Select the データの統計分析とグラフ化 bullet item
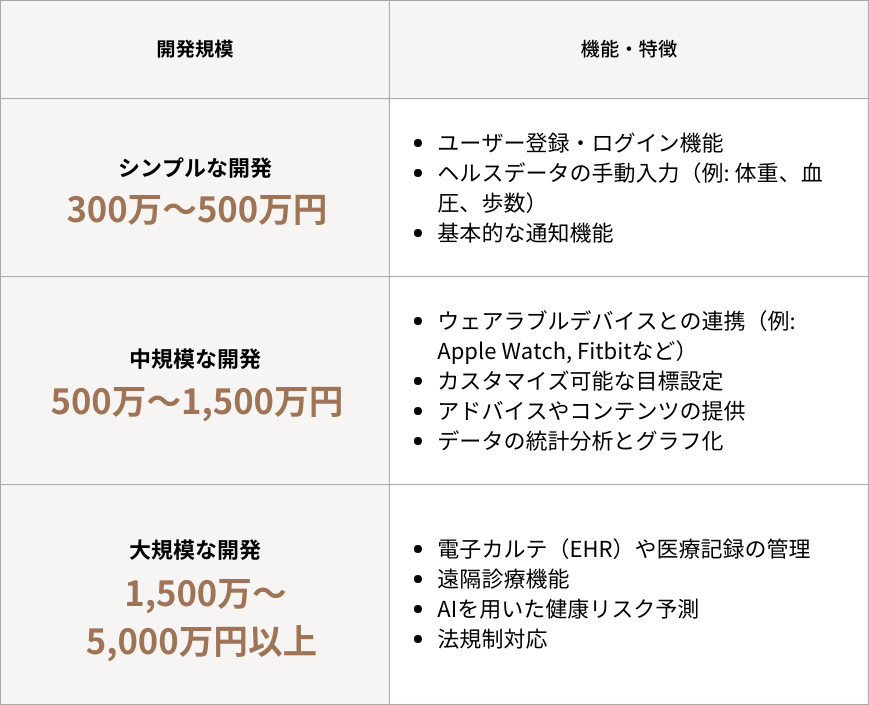869x705 pixels. pyautogui.click(x=580, y=441)
